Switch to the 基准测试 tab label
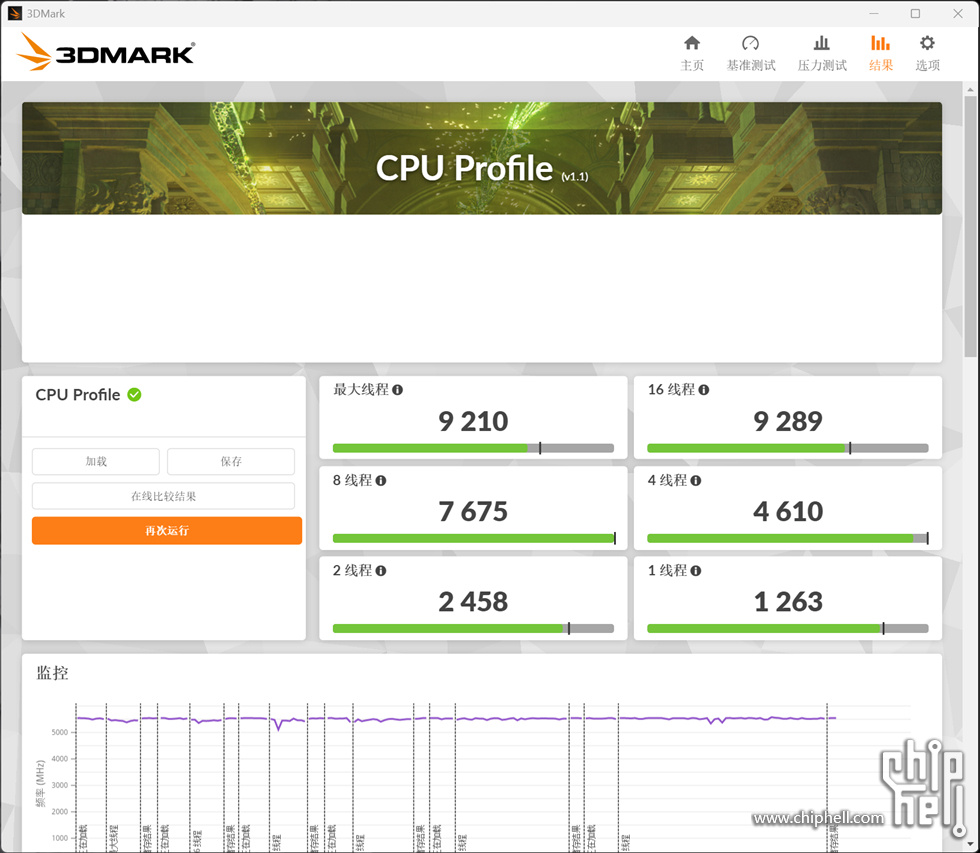The image size is (980, 853). (751, 66)
